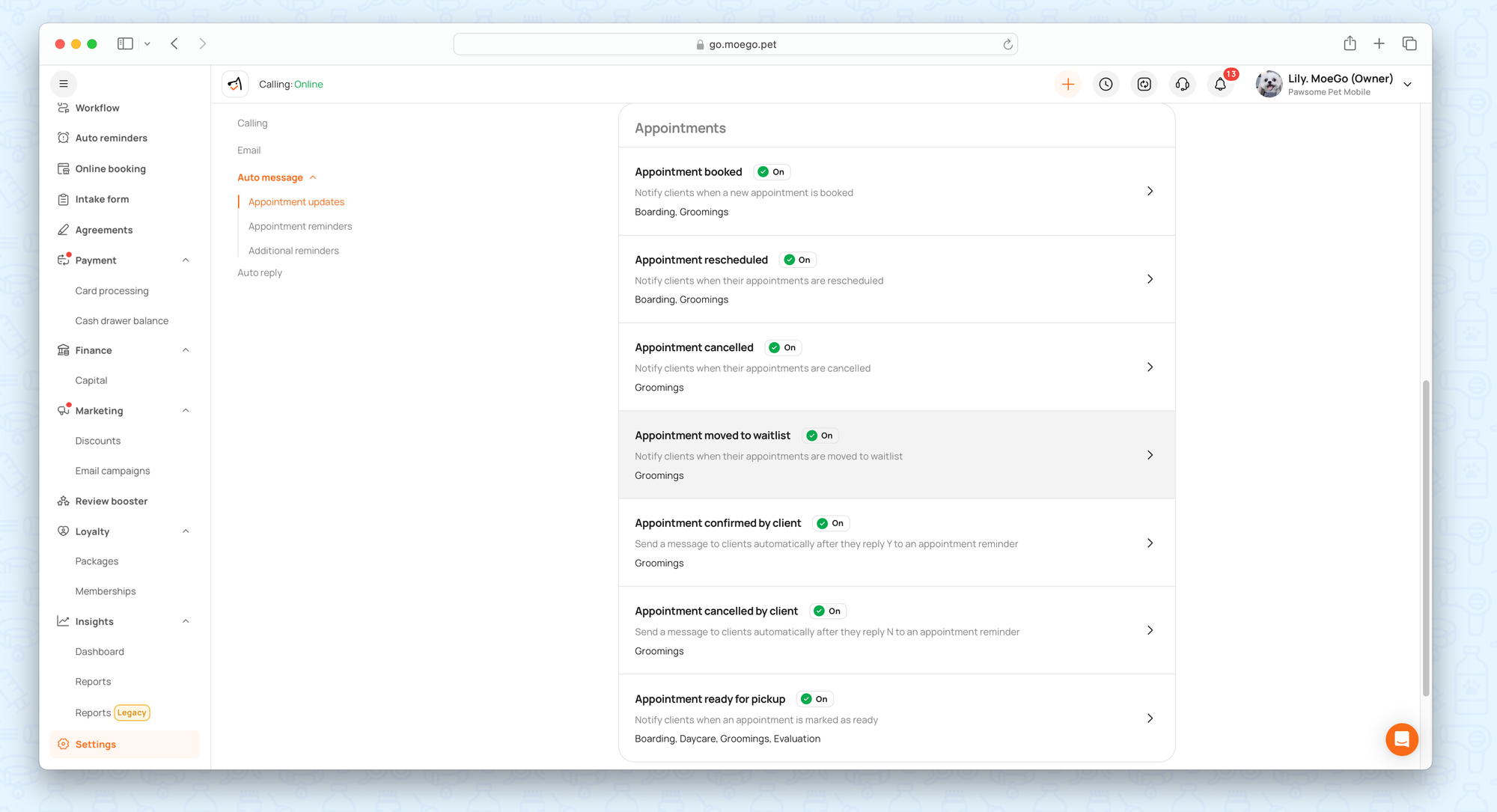Click the square face icon in header
The height and width of the screenshot is (812, 1497).
tap(1144, 85)
